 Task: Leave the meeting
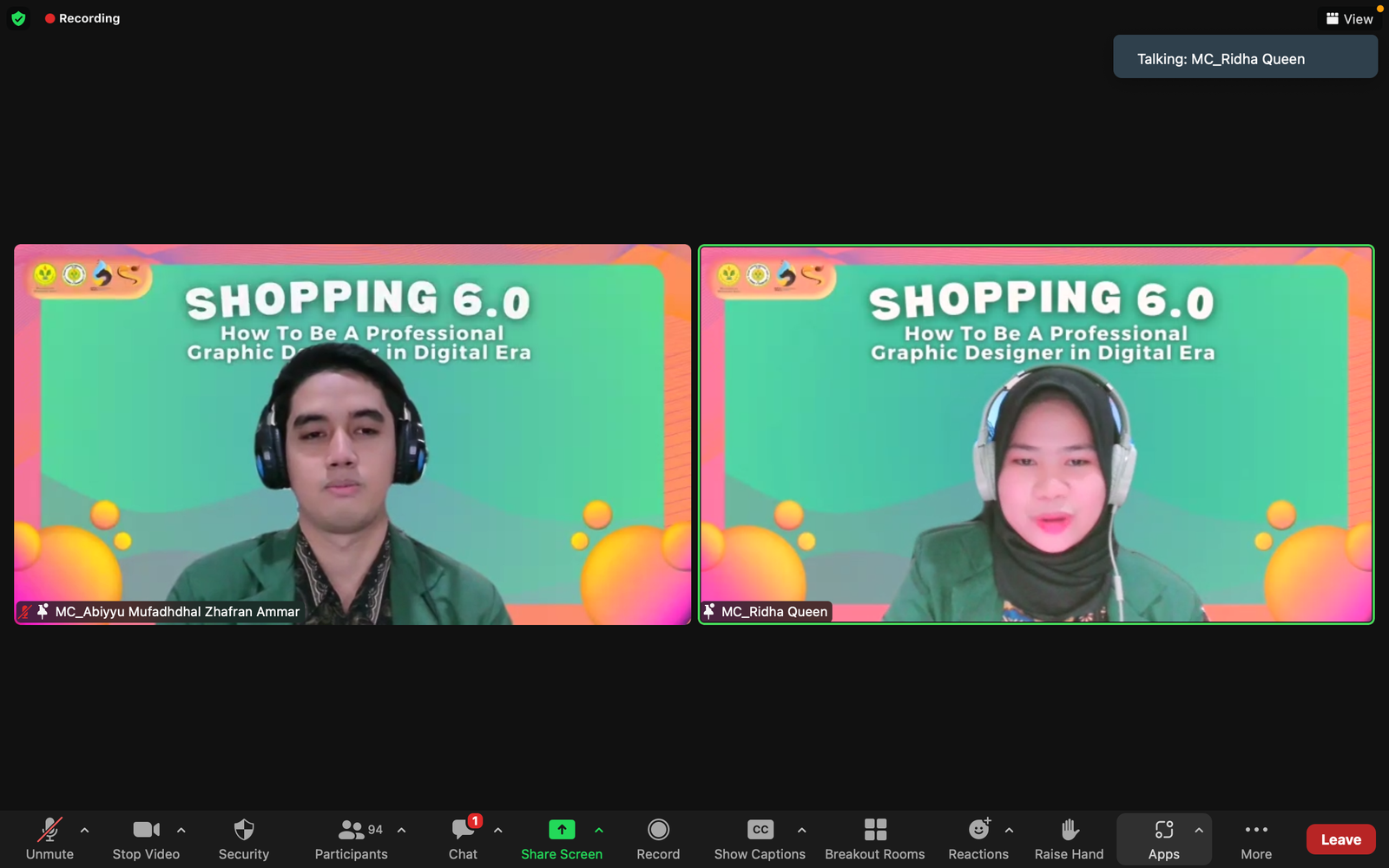pyautogui.click(x=1340, y=839)
